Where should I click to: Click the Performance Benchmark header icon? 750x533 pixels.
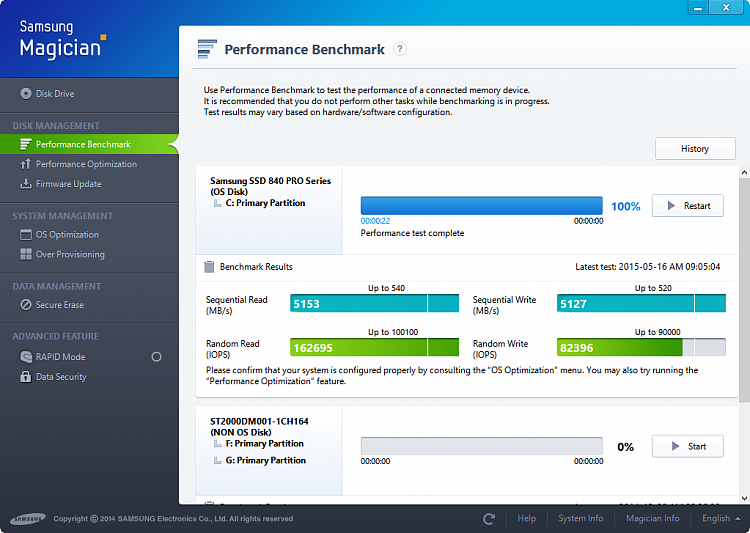pos(207,49)
